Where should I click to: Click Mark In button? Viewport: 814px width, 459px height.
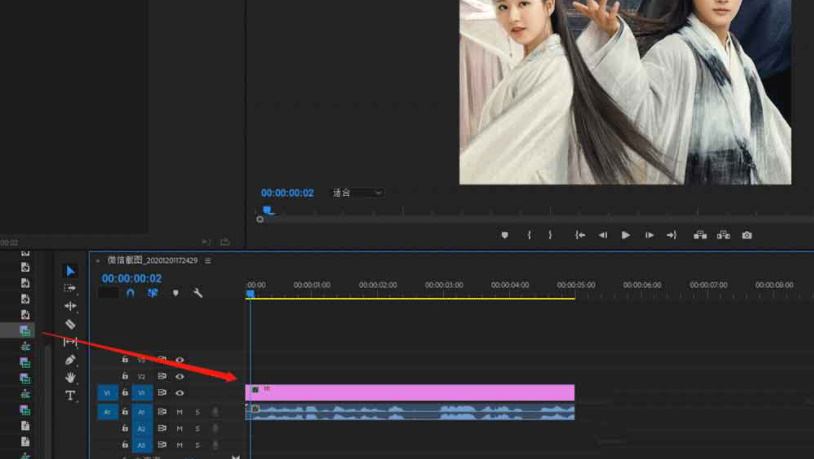coord(529,235)
